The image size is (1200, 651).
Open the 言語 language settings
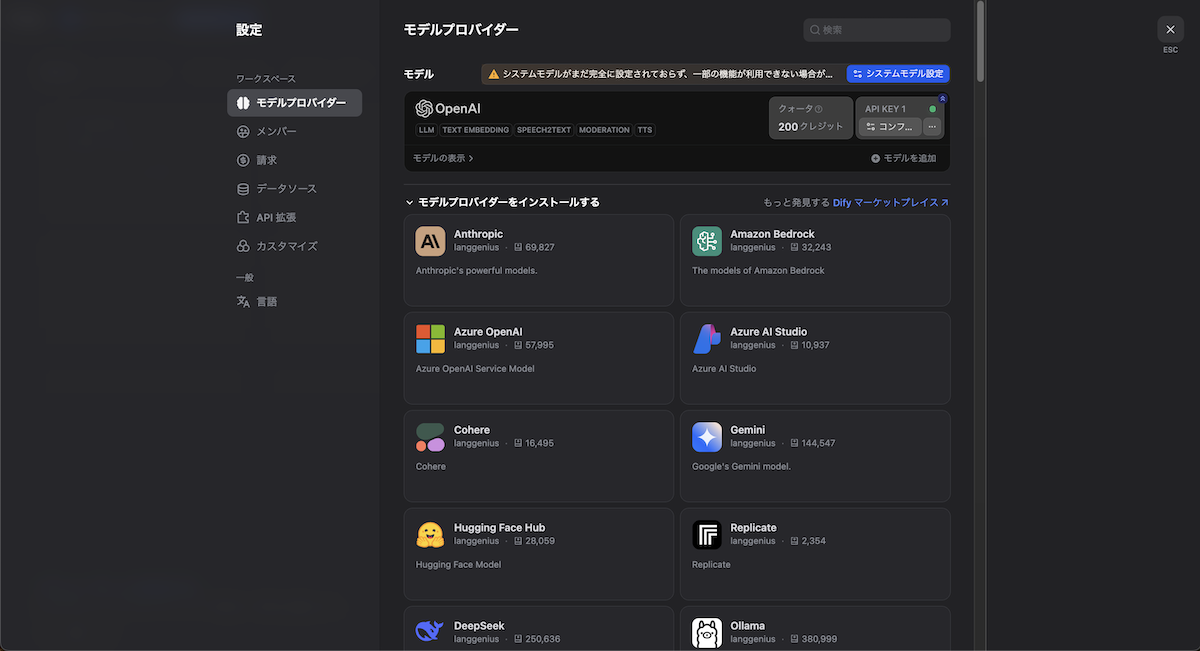[x=266, y=301]
